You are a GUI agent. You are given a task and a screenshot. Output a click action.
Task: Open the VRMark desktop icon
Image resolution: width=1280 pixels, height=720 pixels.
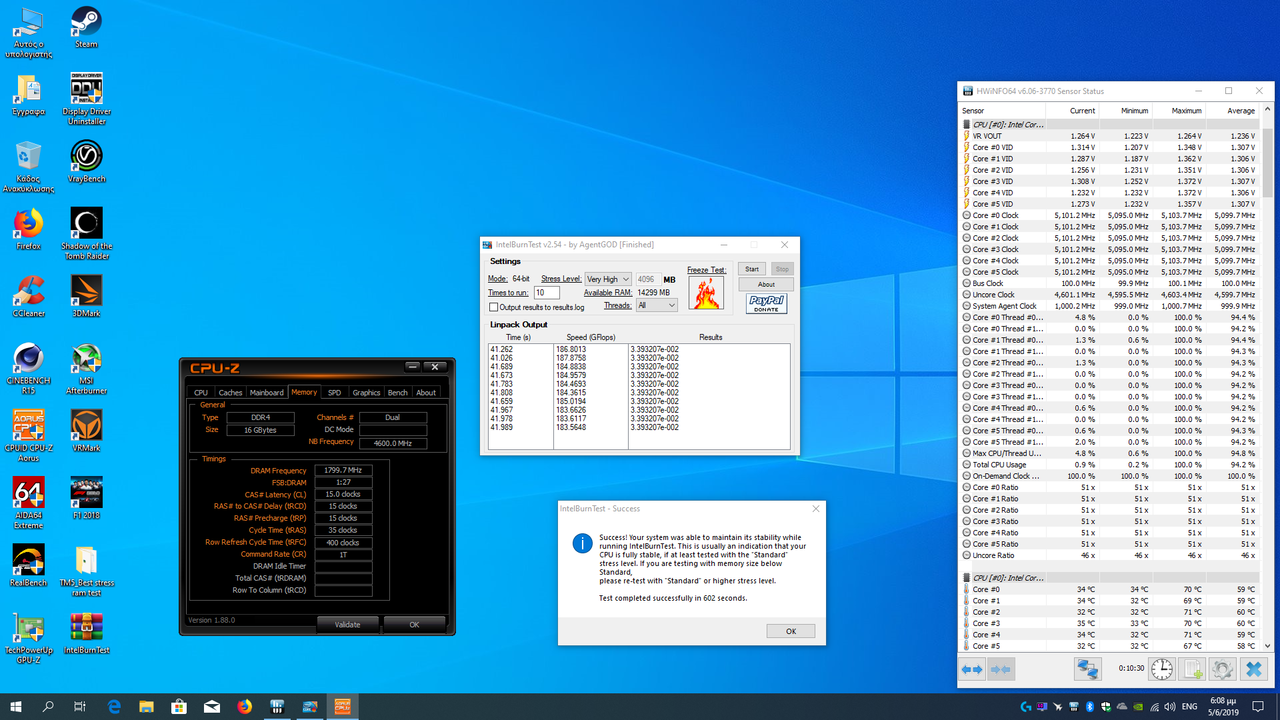coord(86,431)
